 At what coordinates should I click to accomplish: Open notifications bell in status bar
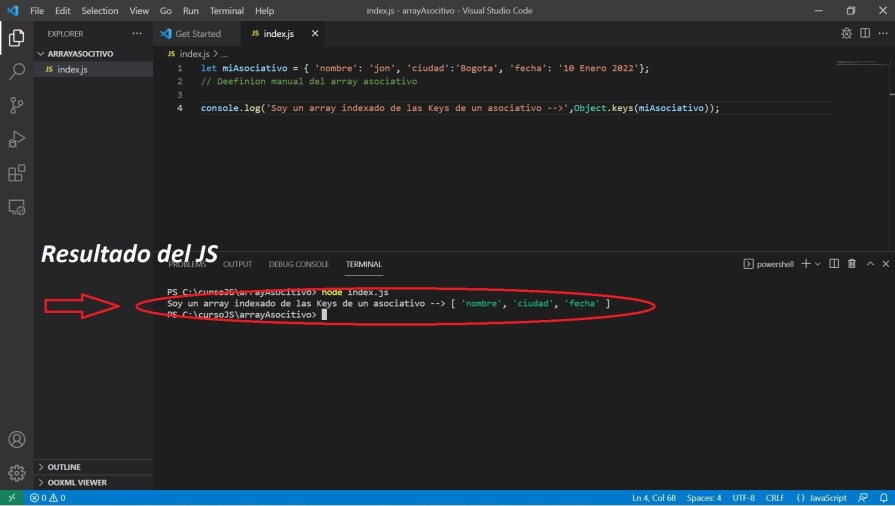click(884, 497)
